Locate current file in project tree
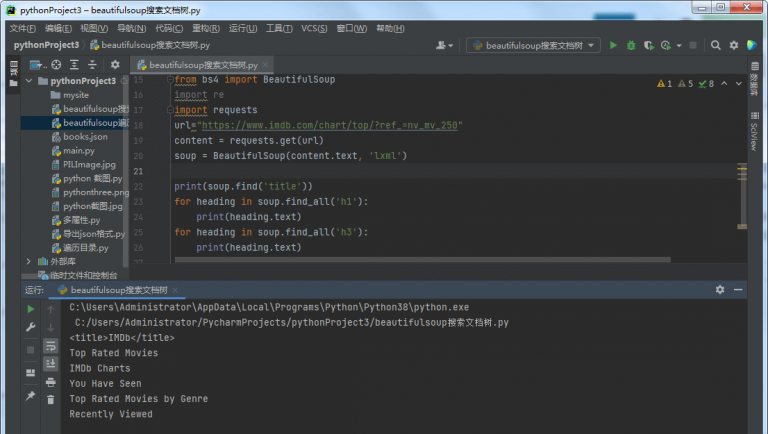768x434 pixels. click(56, 65)
